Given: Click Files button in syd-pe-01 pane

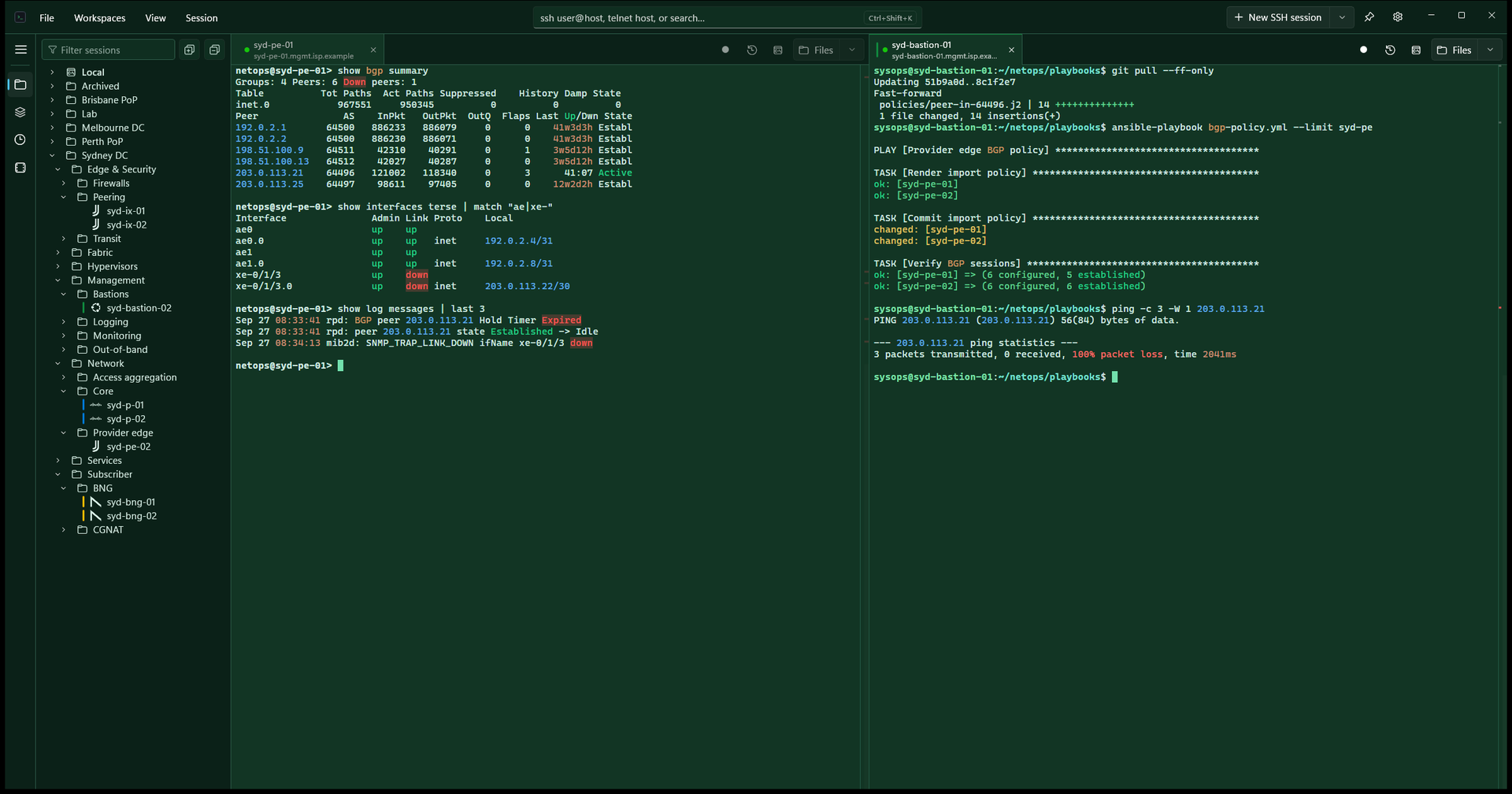Looking at the screenshot, I should [x=816, y=50].
